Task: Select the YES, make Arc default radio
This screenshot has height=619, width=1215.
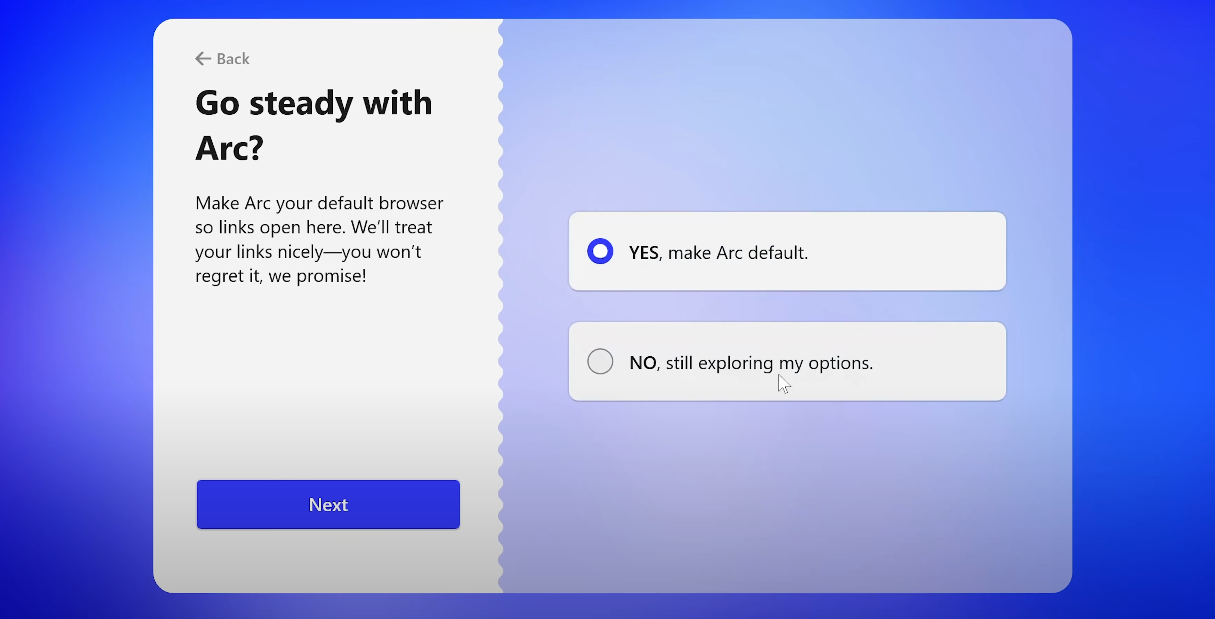Action: pos(600,252)
